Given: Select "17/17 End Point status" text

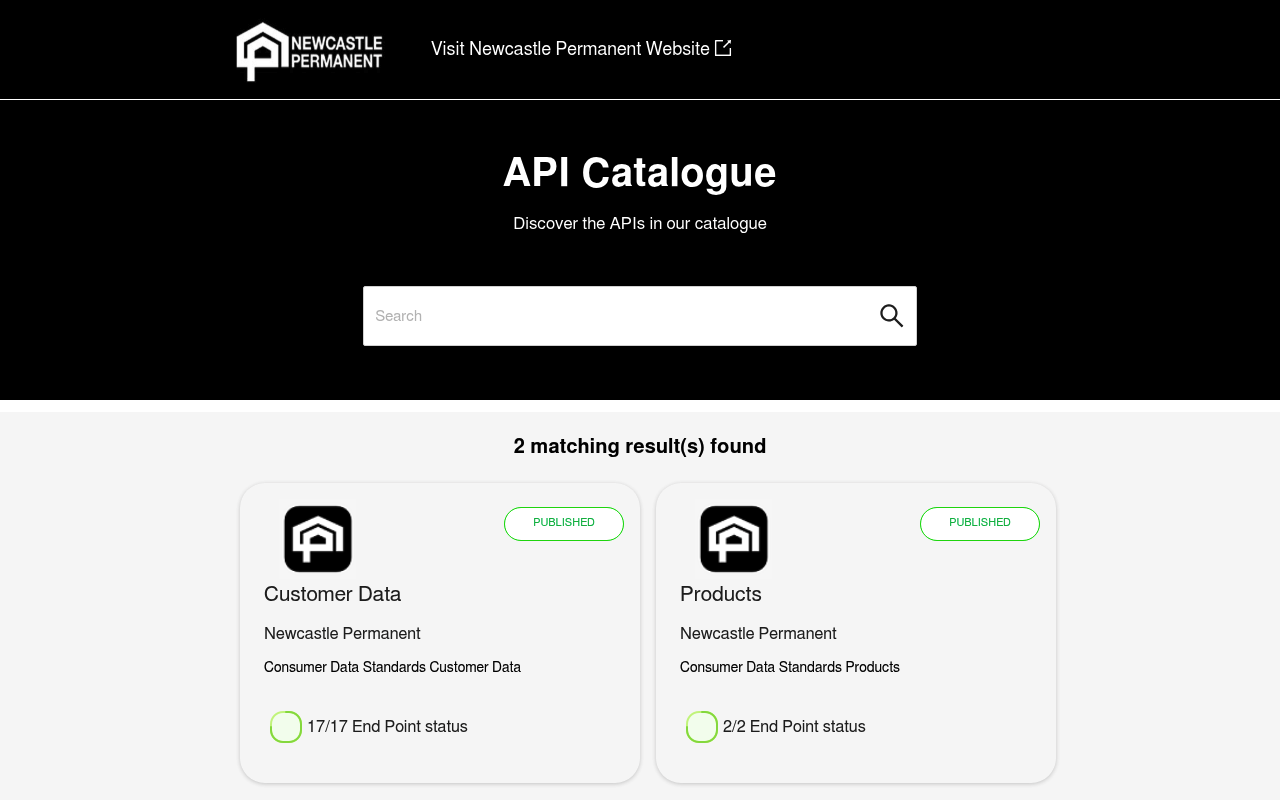Looking at the screenshot, I should [387, 727].
